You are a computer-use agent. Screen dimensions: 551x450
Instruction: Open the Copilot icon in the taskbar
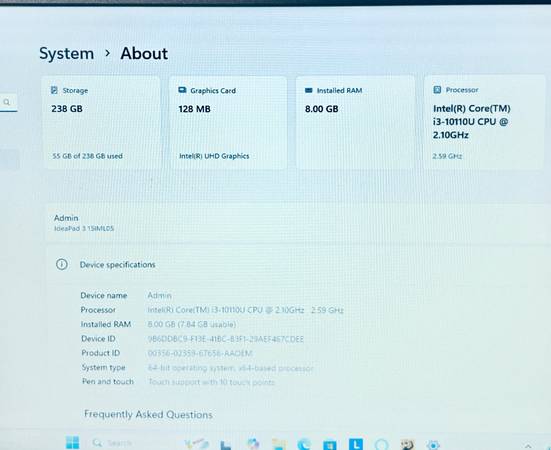click(253, 444)
